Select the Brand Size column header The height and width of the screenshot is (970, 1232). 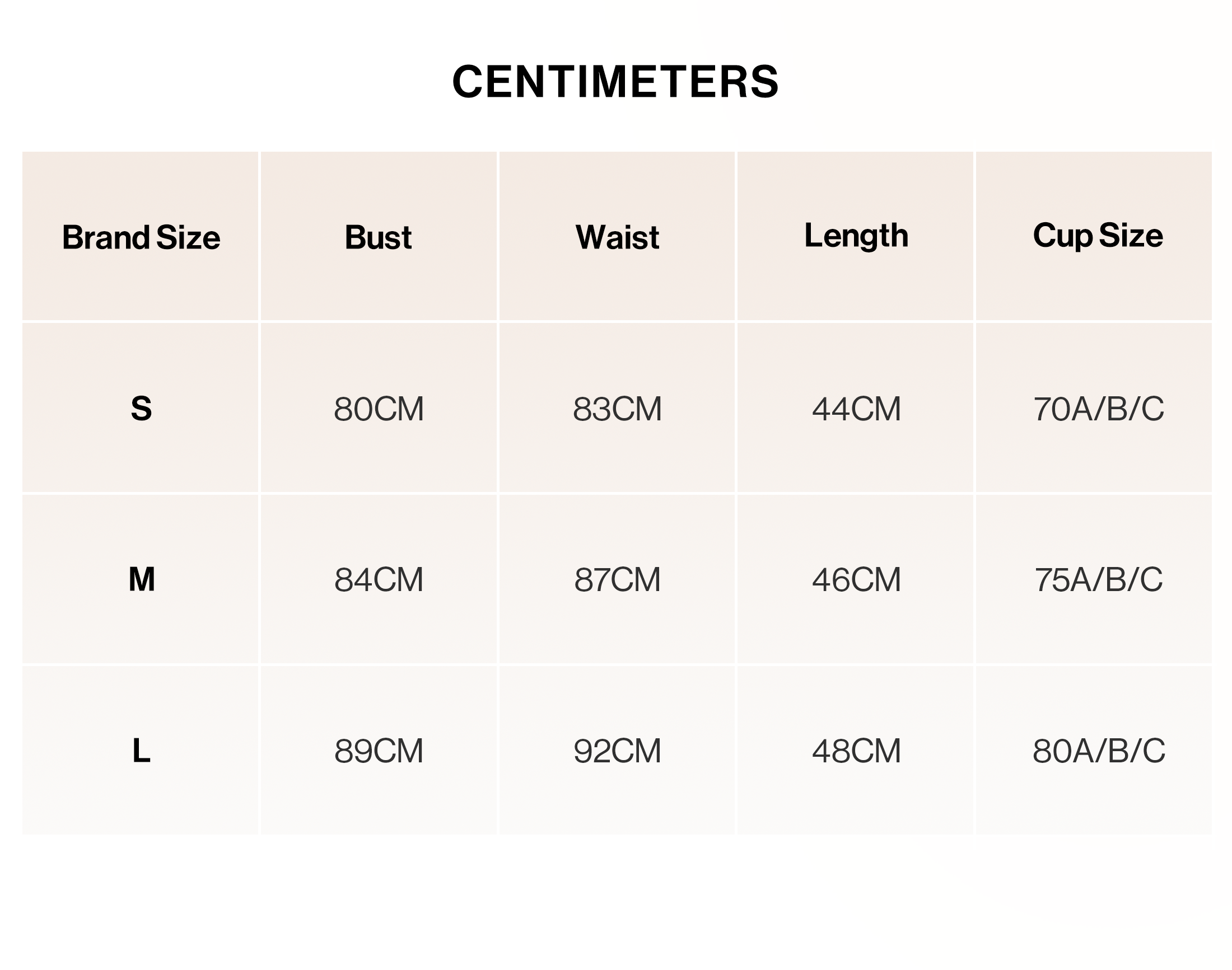[x=141, y=237]
